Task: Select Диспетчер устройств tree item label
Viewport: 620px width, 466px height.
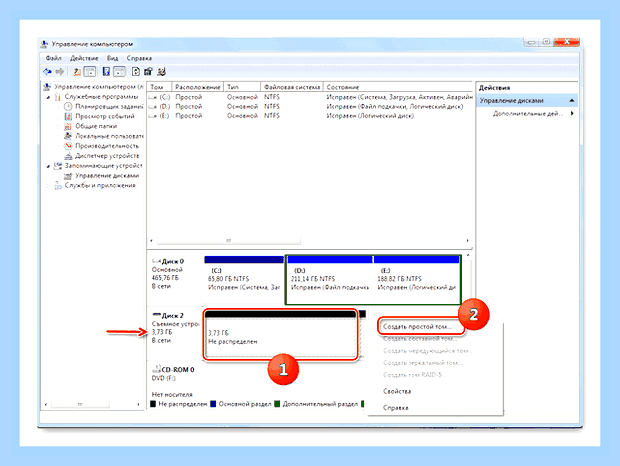Action: tap(107, 156)
